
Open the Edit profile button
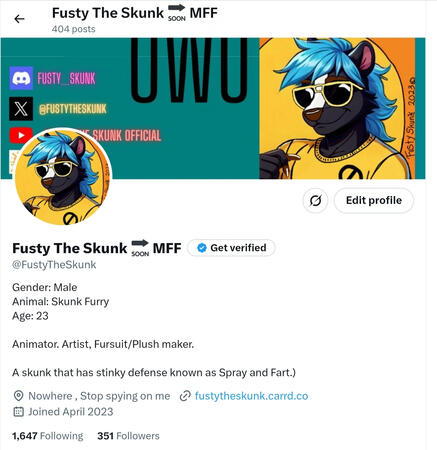(x=374, y=200)
